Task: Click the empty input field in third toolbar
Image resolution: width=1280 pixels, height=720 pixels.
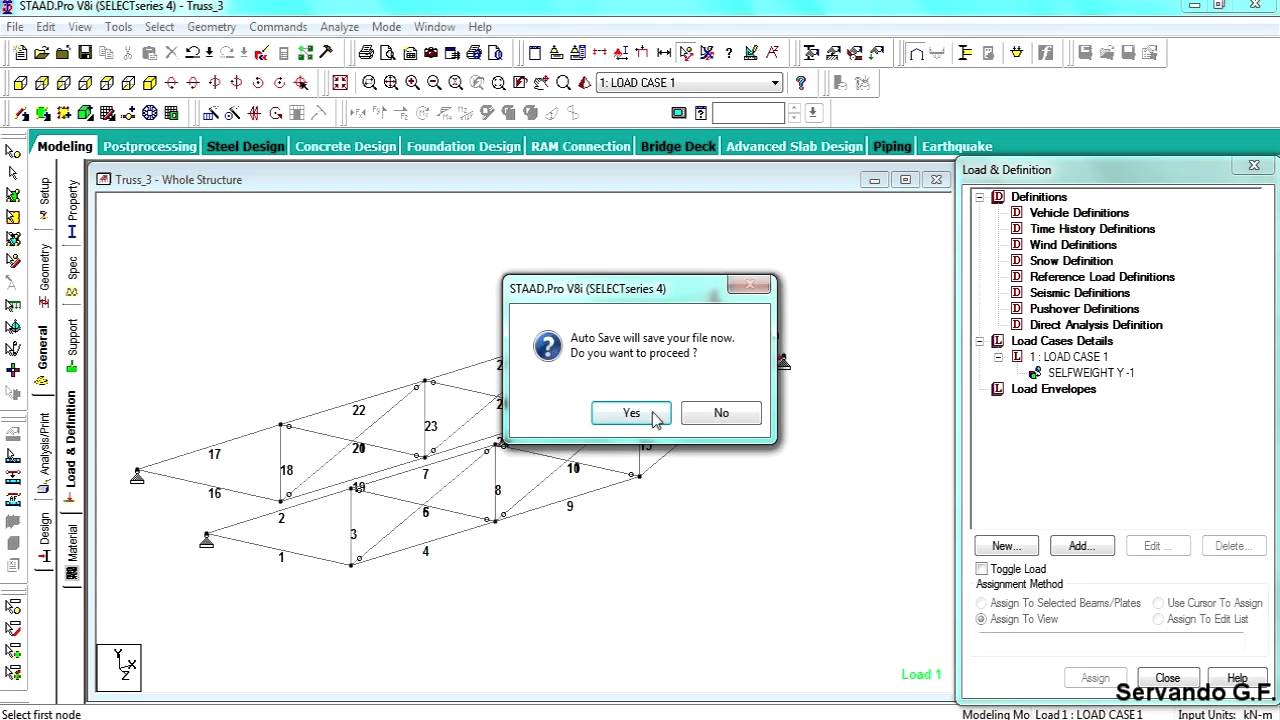Action: (749, 113)
